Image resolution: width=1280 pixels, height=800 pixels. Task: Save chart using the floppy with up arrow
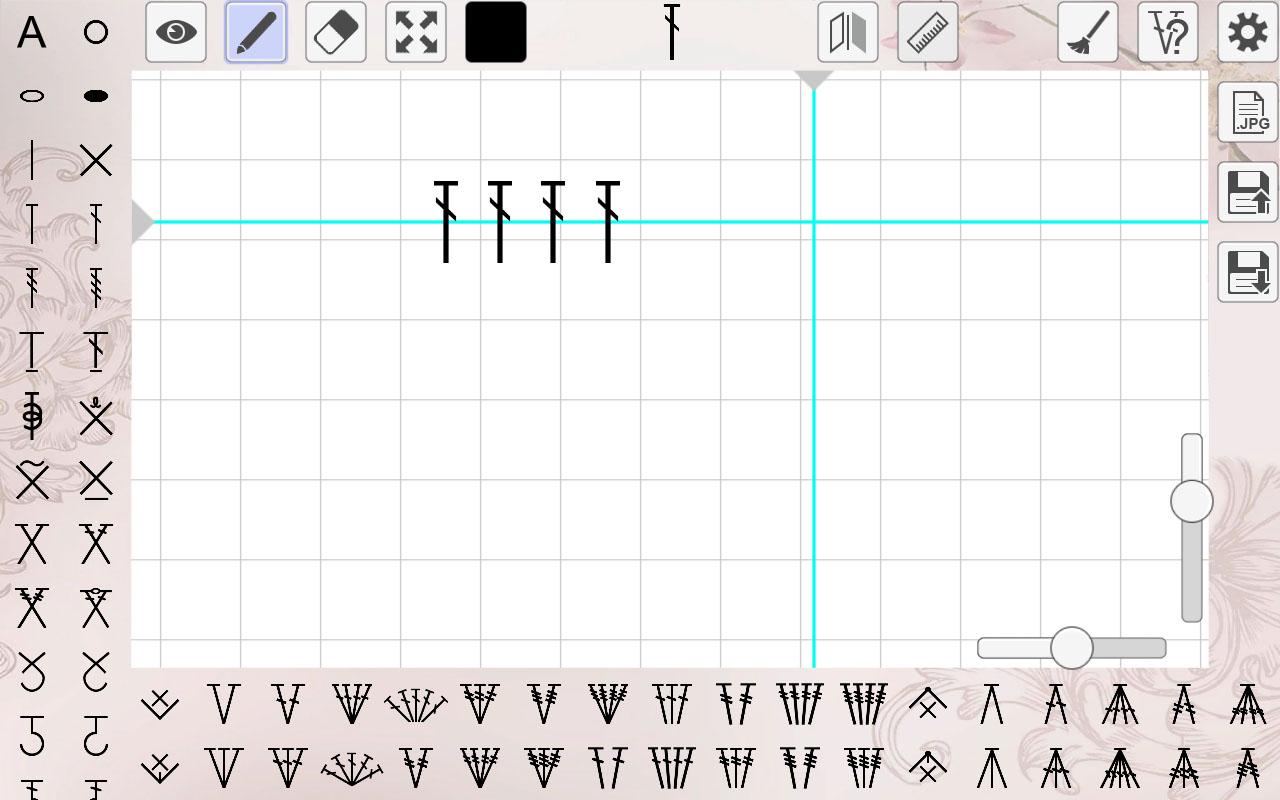1248,192
